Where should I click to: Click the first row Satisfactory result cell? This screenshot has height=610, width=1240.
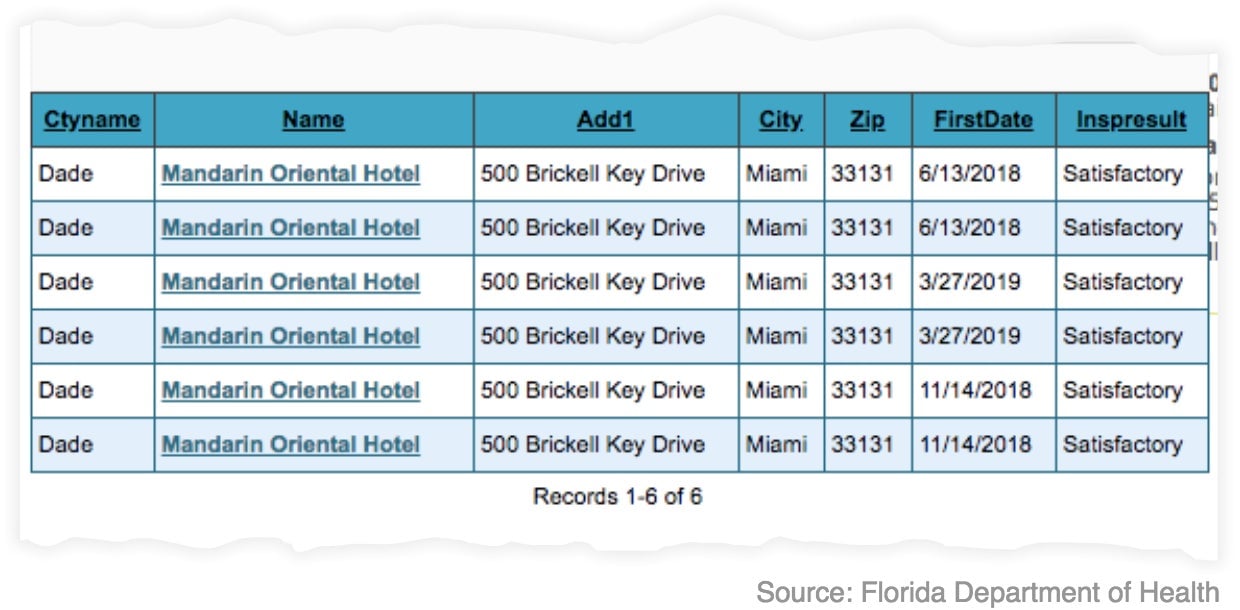(x=1131, y=174)
